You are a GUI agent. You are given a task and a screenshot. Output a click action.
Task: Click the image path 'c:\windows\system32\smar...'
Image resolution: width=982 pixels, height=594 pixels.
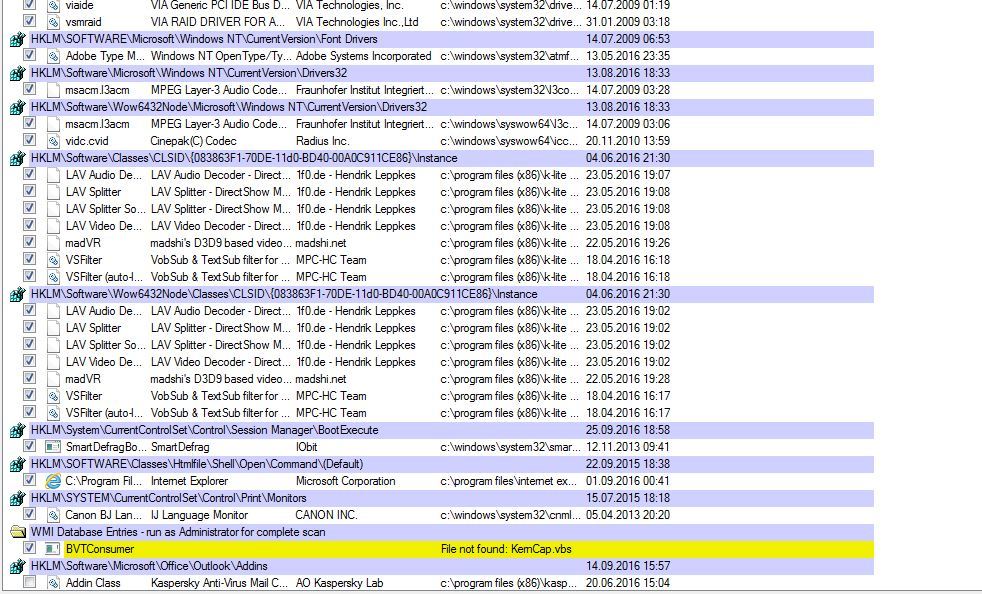click(x=510, y=447)
